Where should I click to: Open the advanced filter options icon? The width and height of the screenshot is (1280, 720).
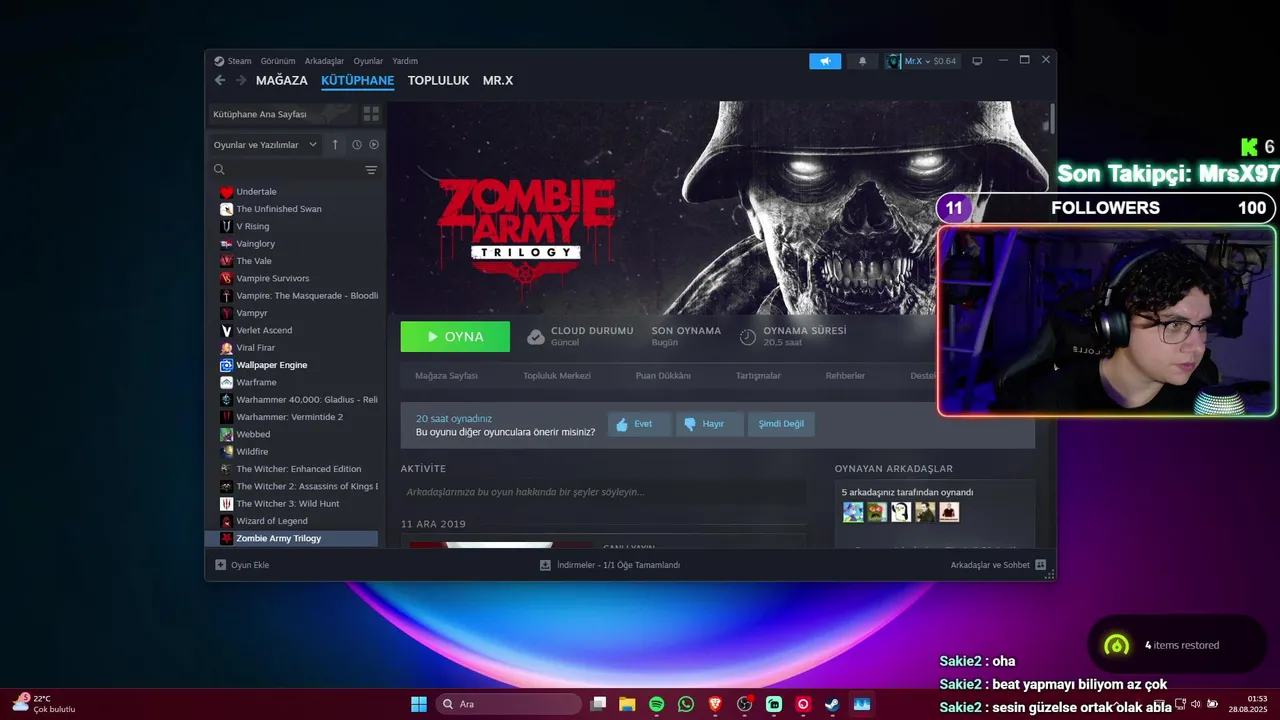[371, 170]
